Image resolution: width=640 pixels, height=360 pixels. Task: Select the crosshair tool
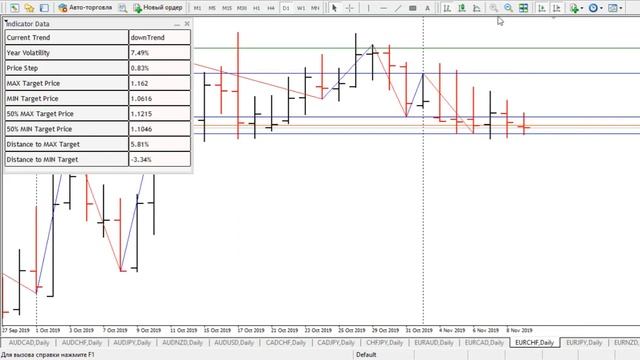click(x=350, y=8)
